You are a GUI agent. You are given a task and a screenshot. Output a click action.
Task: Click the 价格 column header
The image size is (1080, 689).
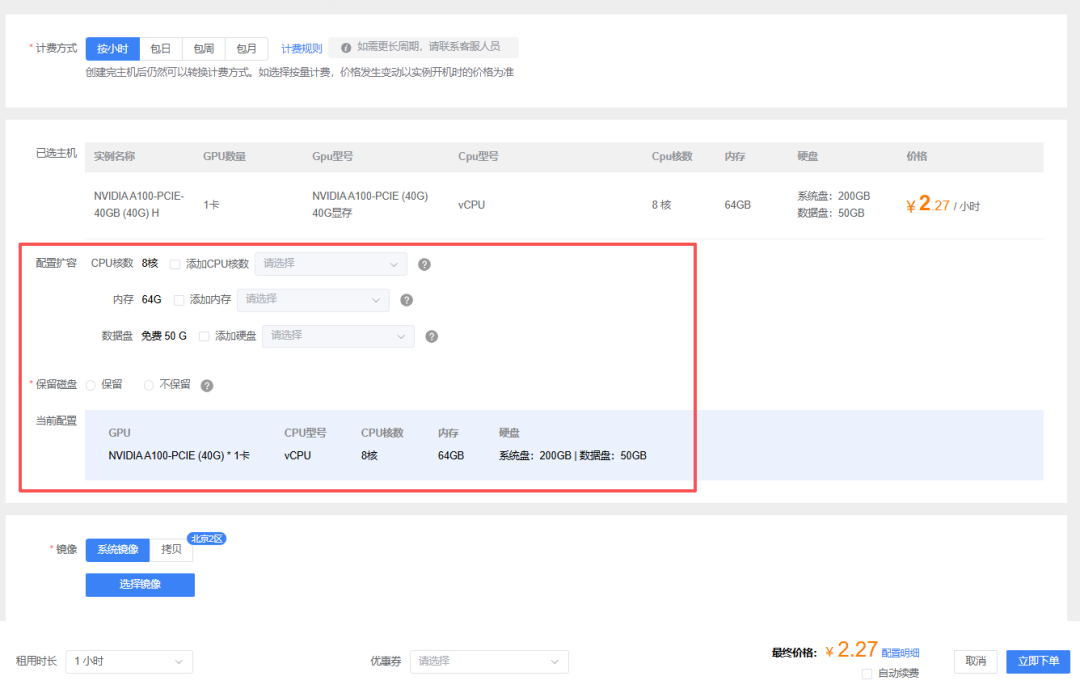(917, 156)
